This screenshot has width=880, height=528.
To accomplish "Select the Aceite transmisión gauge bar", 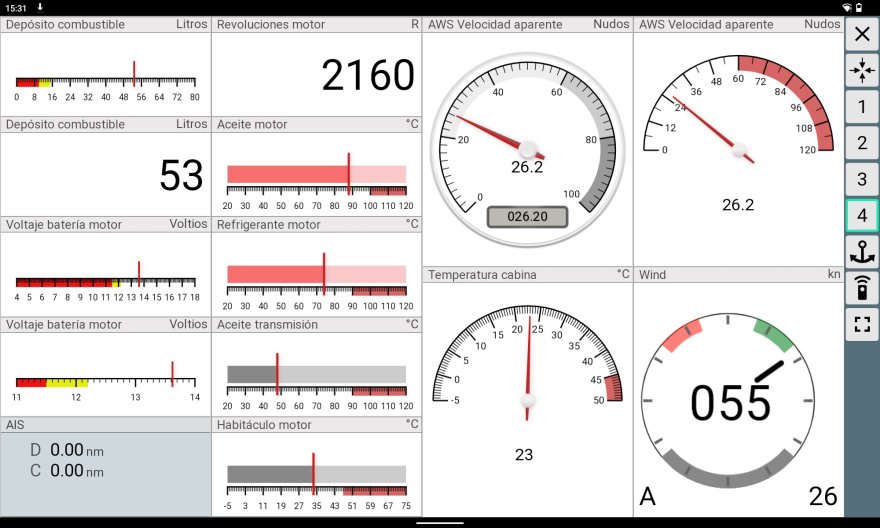I will (x=316, y=374).
